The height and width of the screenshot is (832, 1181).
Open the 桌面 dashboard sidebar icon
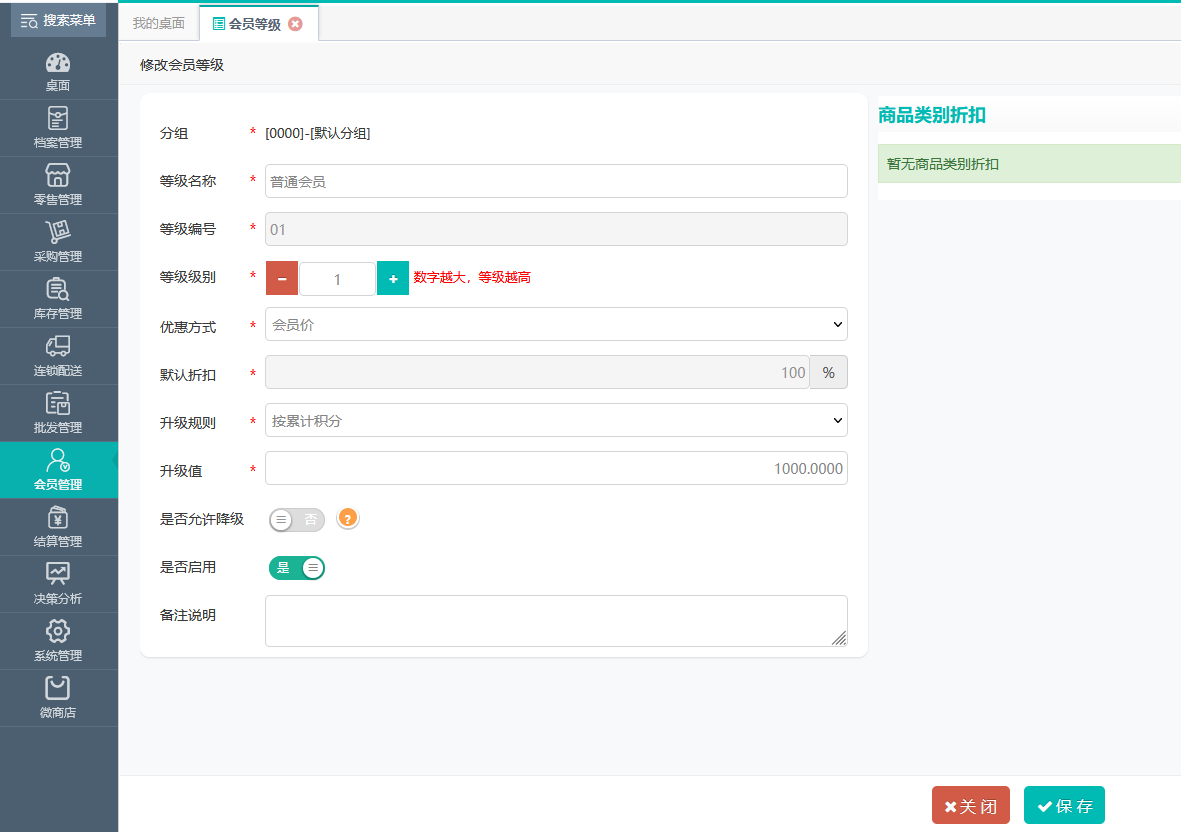(x=58, y=72)
